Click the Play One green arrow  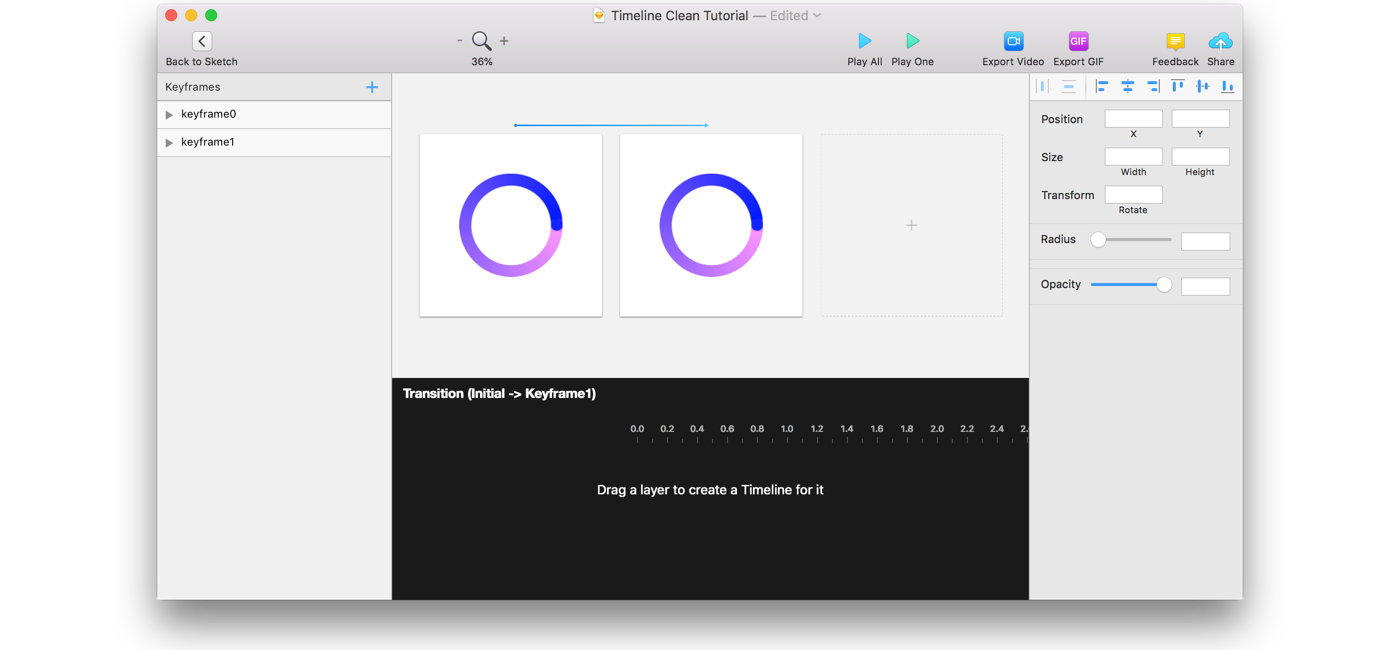click(912, 41)
